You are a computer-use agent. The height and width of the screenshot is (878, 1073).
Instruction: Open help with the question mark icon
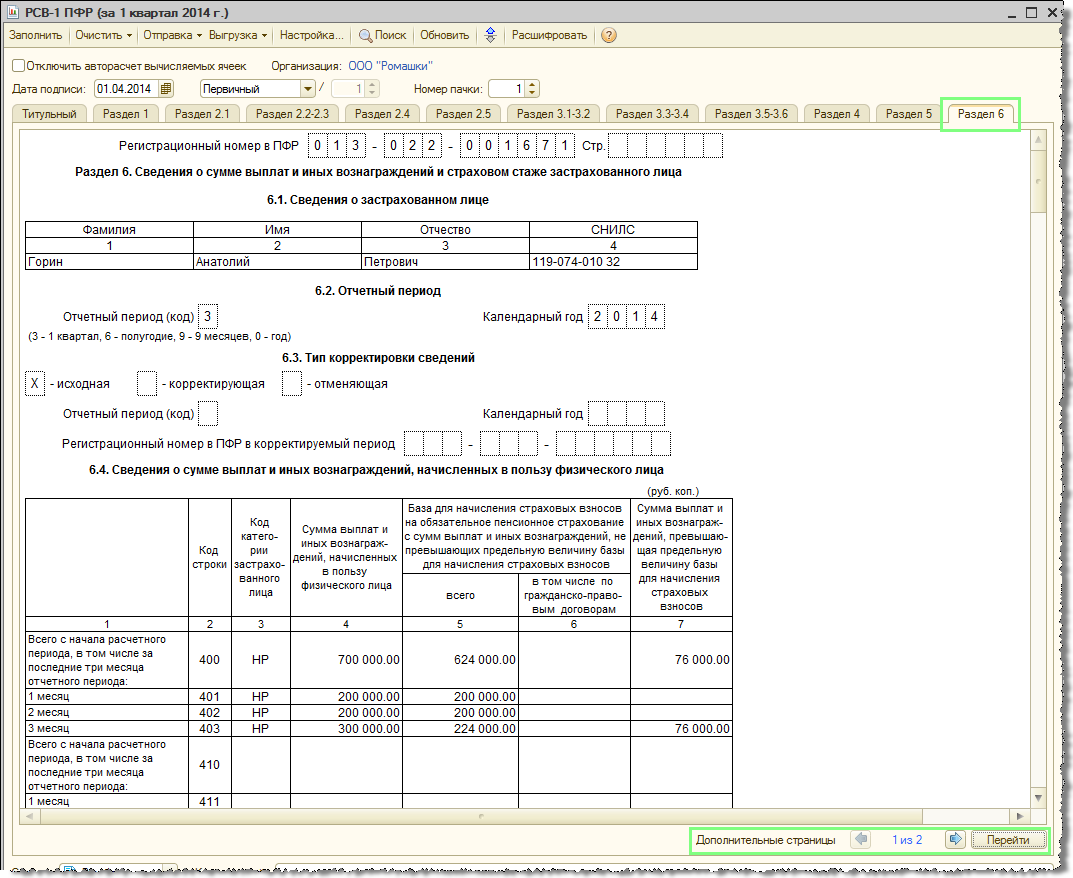608,35
